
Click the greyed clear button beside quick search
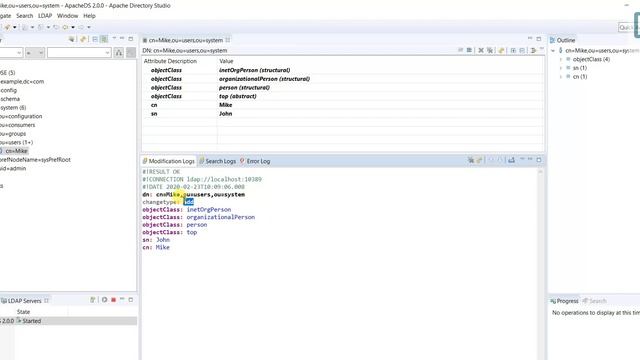pyautogui.click(x=131, y=53)
